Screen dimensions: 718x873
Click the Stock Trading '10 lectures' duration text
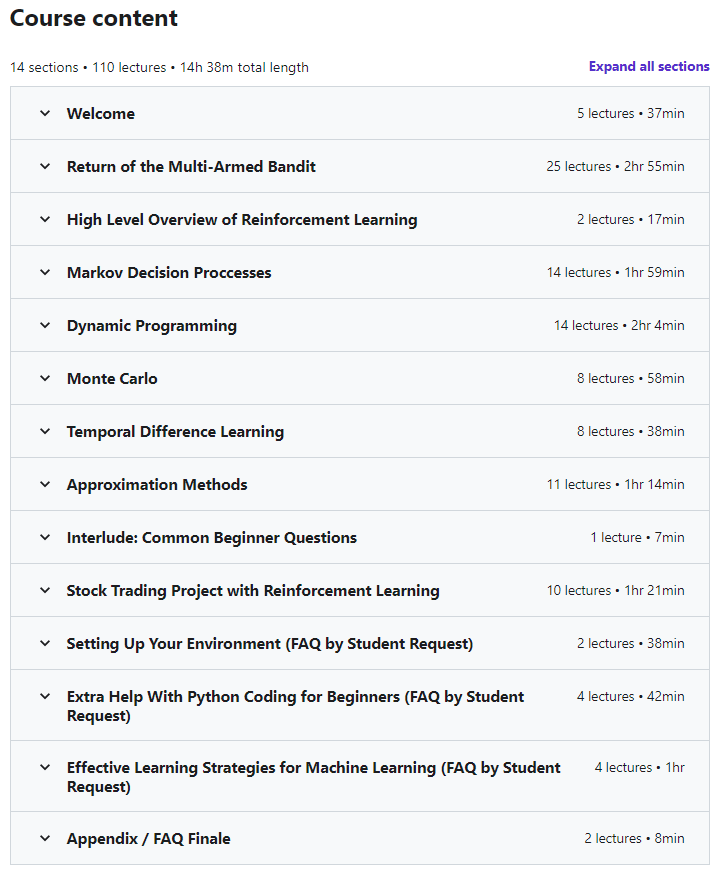pyautogui.click(x=615, y=591)
